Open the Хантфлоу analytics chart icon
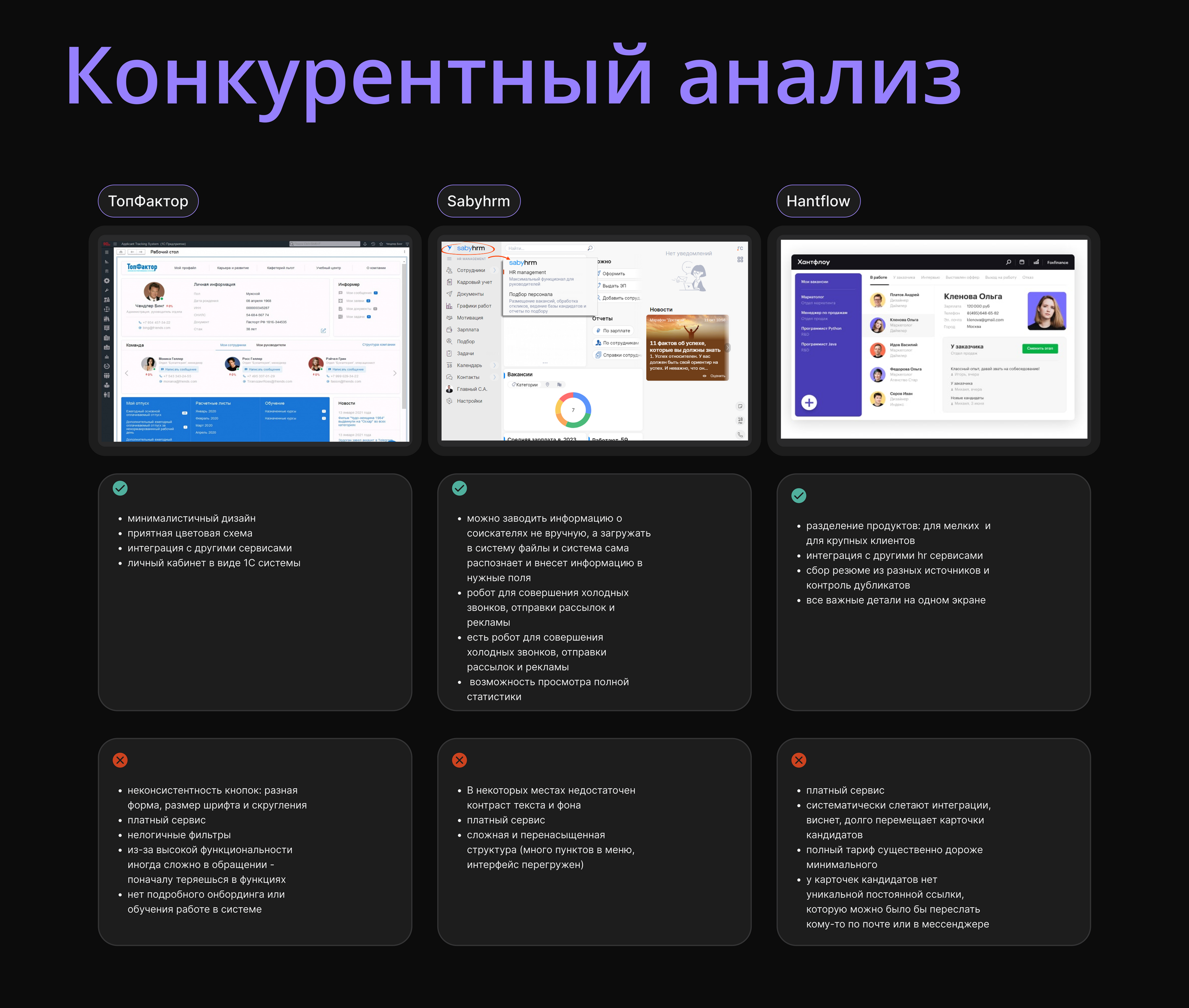 [x=1036, y=262]
